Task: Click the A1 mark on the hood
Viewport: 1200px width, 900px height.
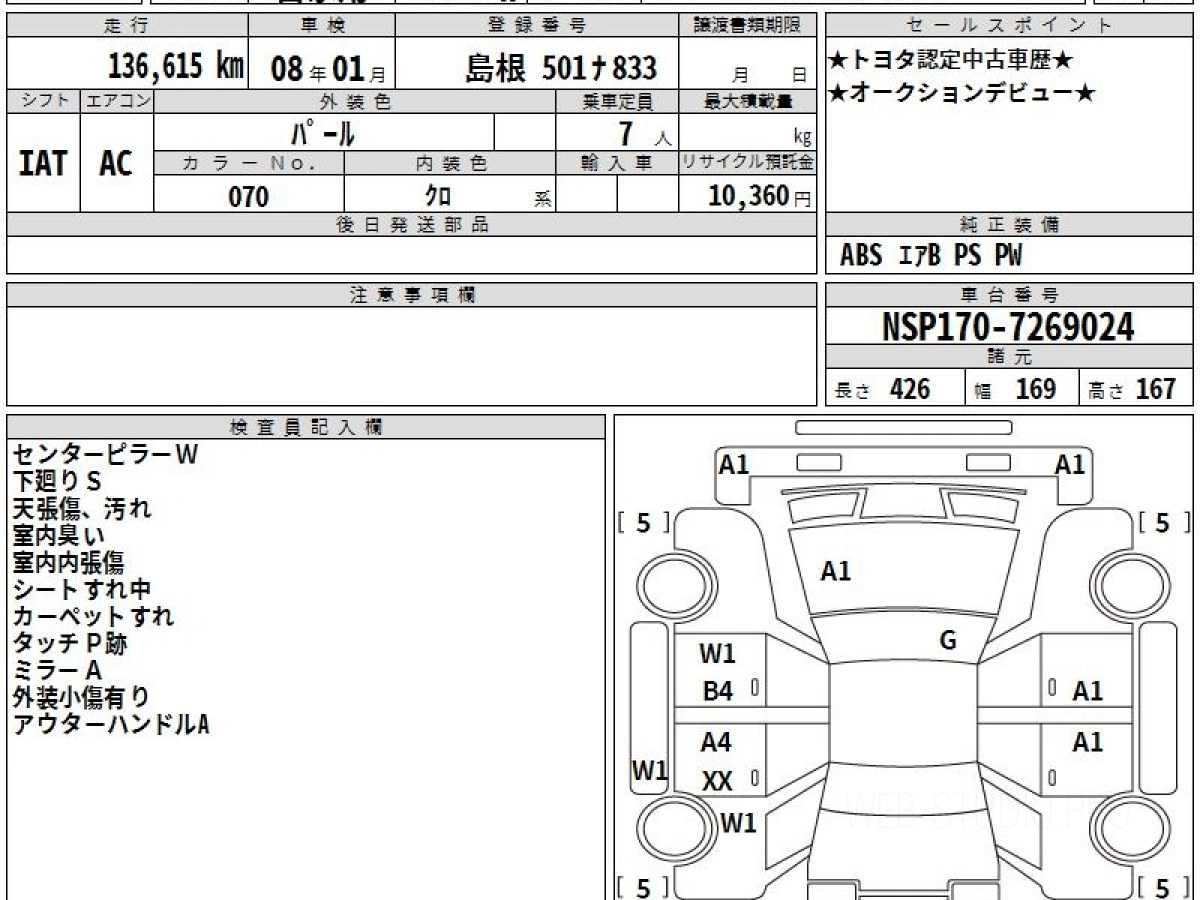Action: tap(835, 572)
